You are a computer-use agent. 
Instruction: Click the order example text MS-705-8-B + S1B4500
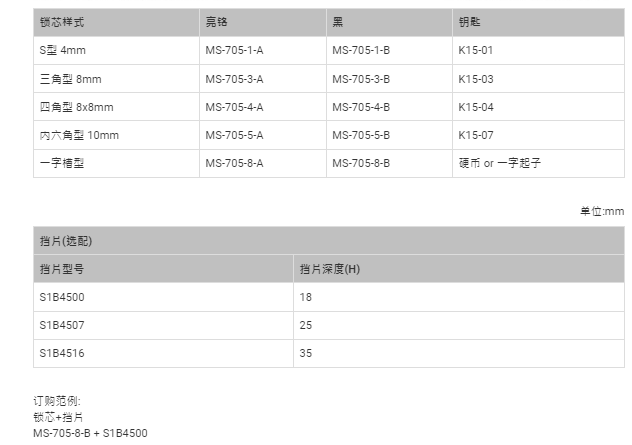pos(90,433)
